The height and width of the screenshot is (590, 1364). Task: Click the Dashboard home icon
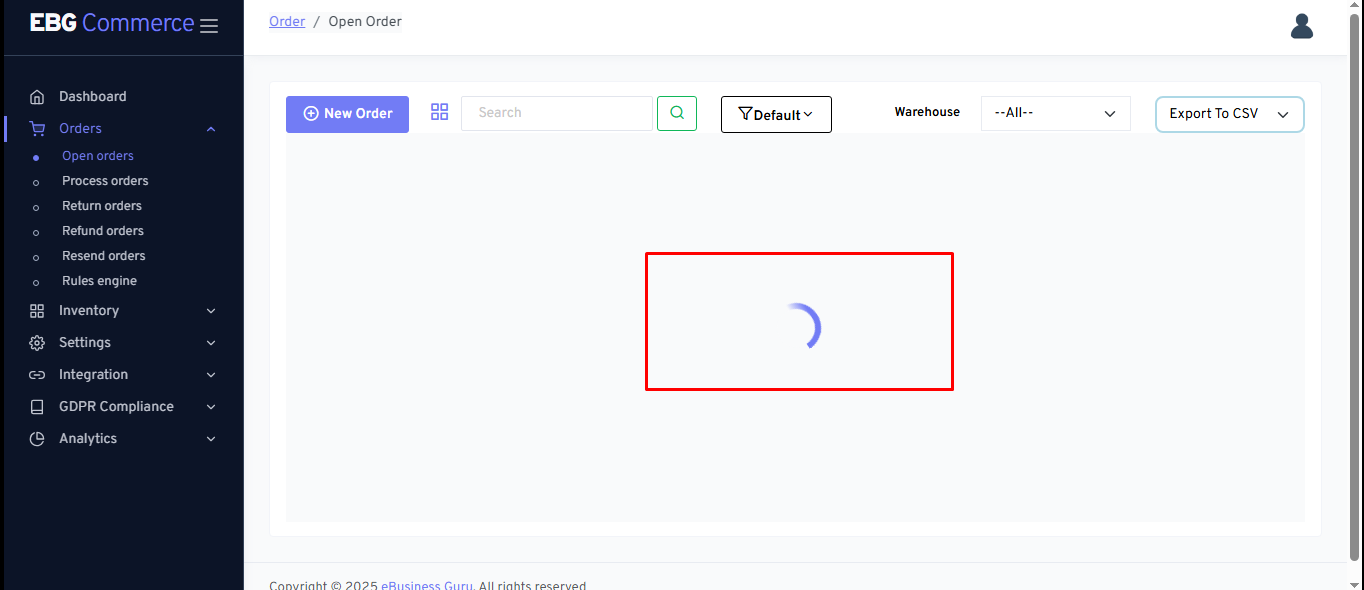tap(37, 97)
